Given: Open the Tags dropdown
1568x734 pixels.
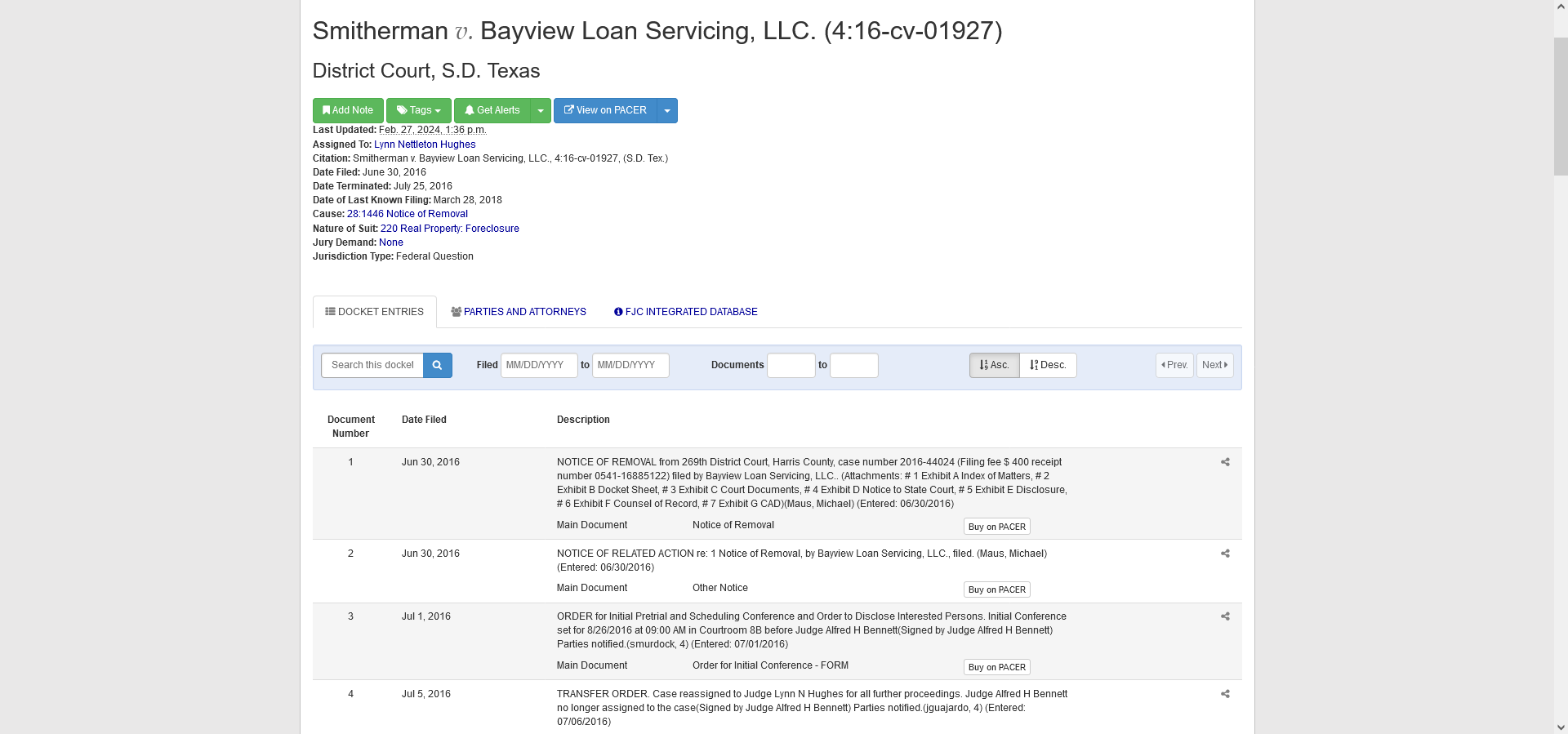Looking at the screenshot, I should [418, 110].
